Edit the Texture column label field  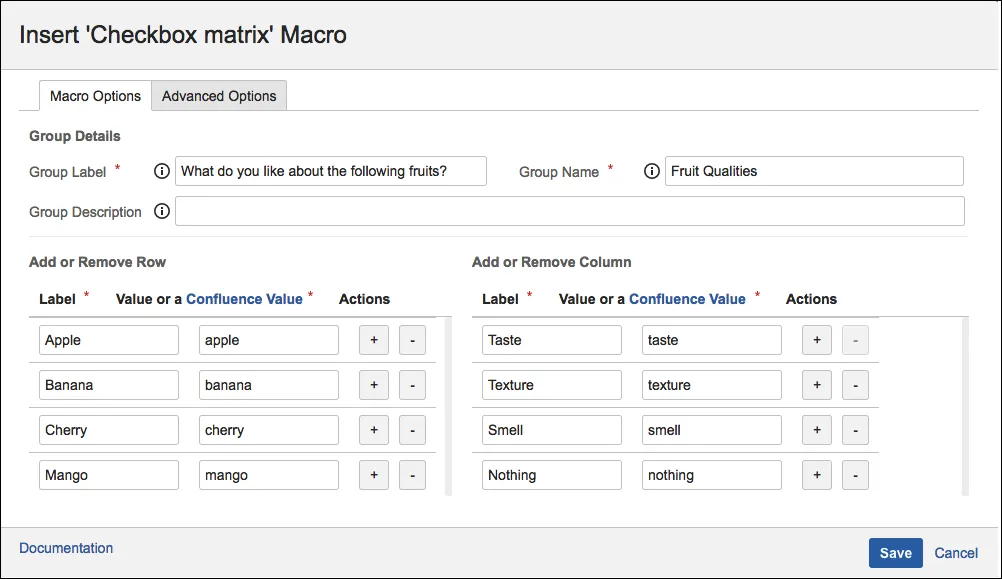[551, 385]
